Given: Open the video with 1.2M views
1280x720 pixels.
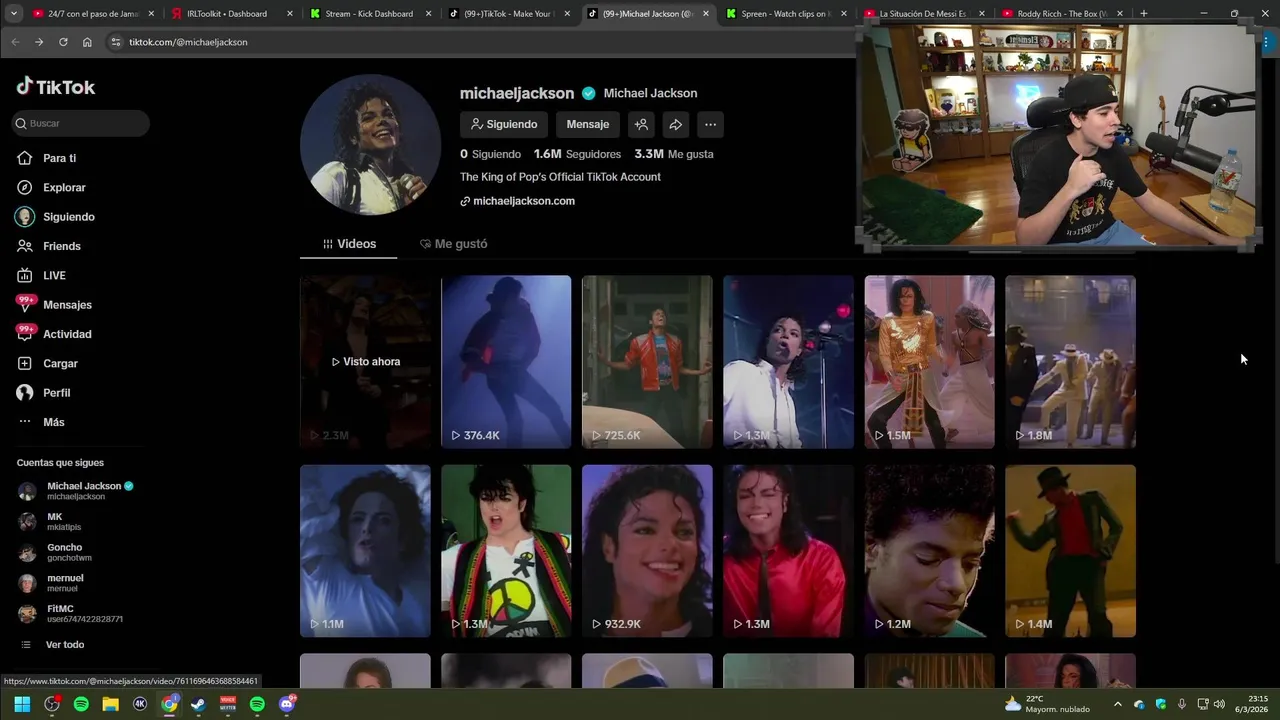Looking at the screenshot, I should pyautogui.click(x=929, y=551).
